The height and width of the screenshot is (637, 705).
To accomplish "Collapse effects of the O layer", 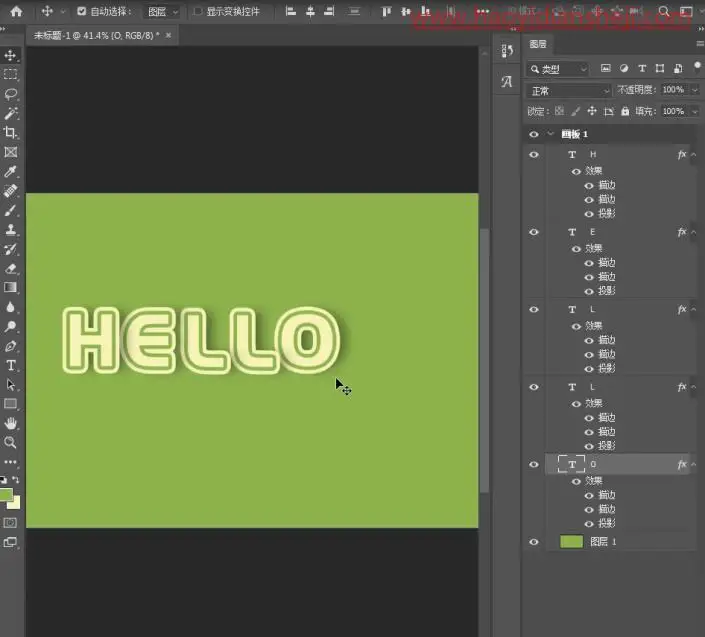I will coord(694,464).
